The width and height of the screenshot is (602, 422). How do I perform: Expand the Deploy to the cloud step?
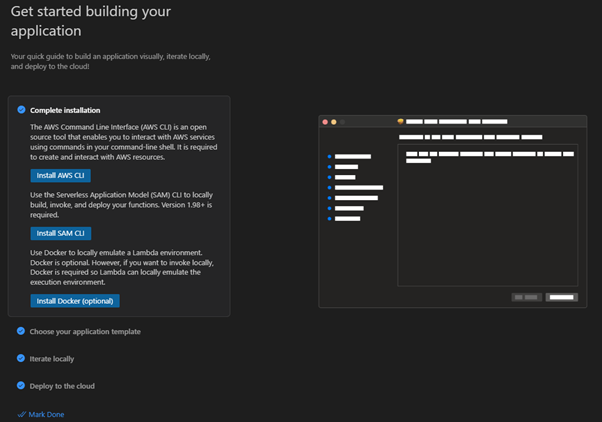point(62,386)
